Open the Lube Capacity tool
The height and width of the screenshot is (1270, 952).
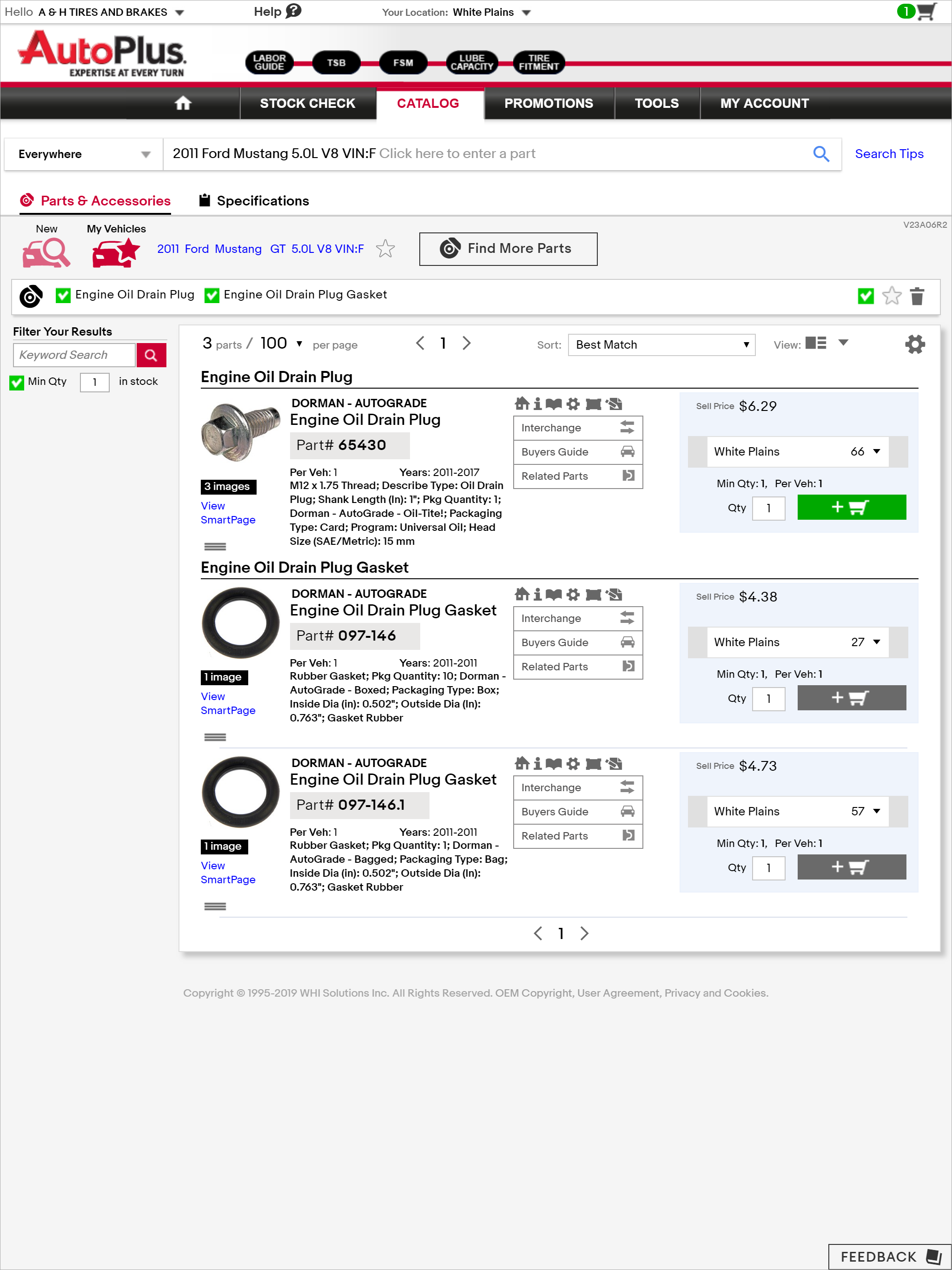tap(471, 62)
